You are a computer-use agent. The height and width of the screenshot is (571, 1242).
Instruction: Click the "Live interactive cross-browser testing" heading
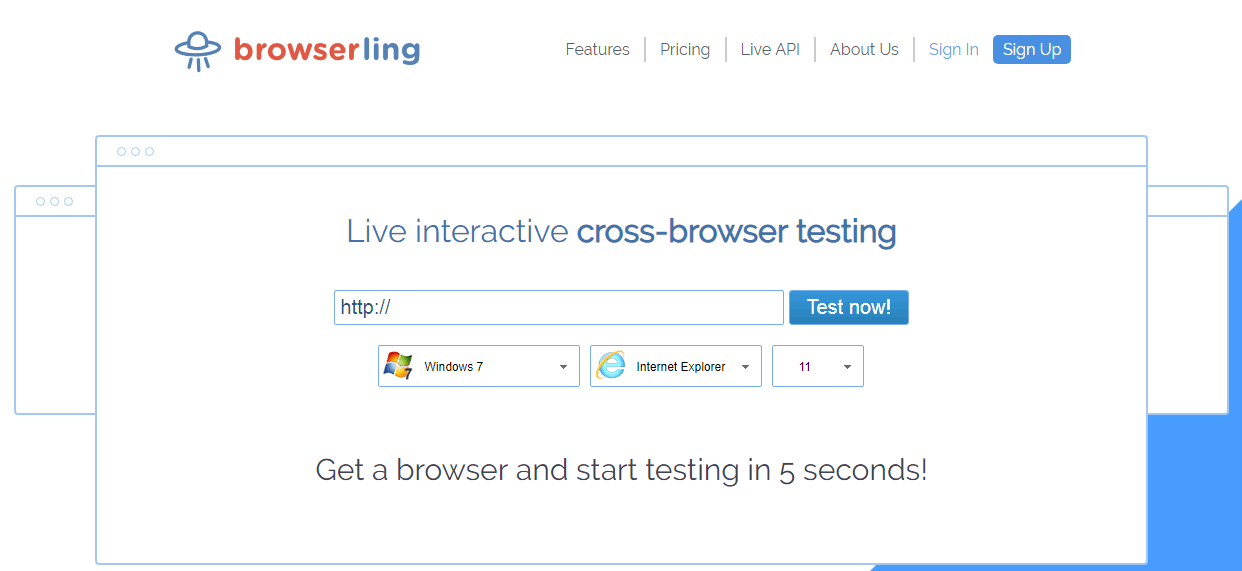[x=621, y=231]
